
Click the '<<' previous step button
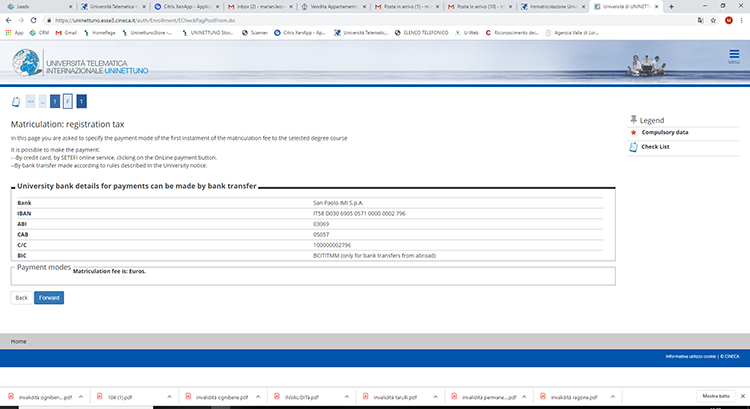pos(29,101)
